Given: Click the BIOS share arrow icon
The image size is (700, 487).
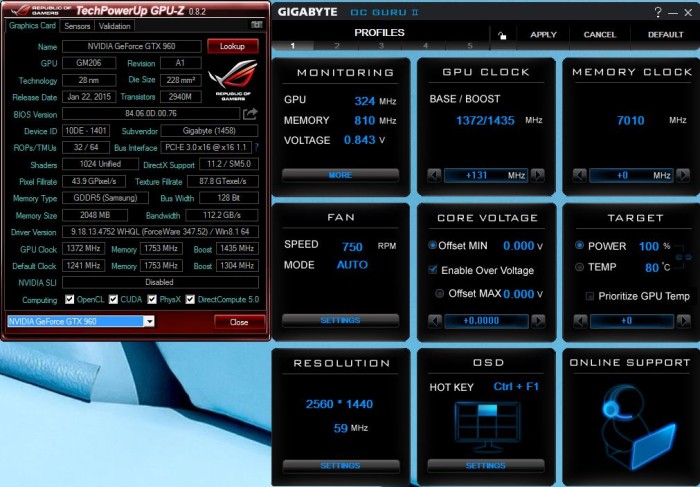Looking at the screenshot, I should [x=250, y=114].
